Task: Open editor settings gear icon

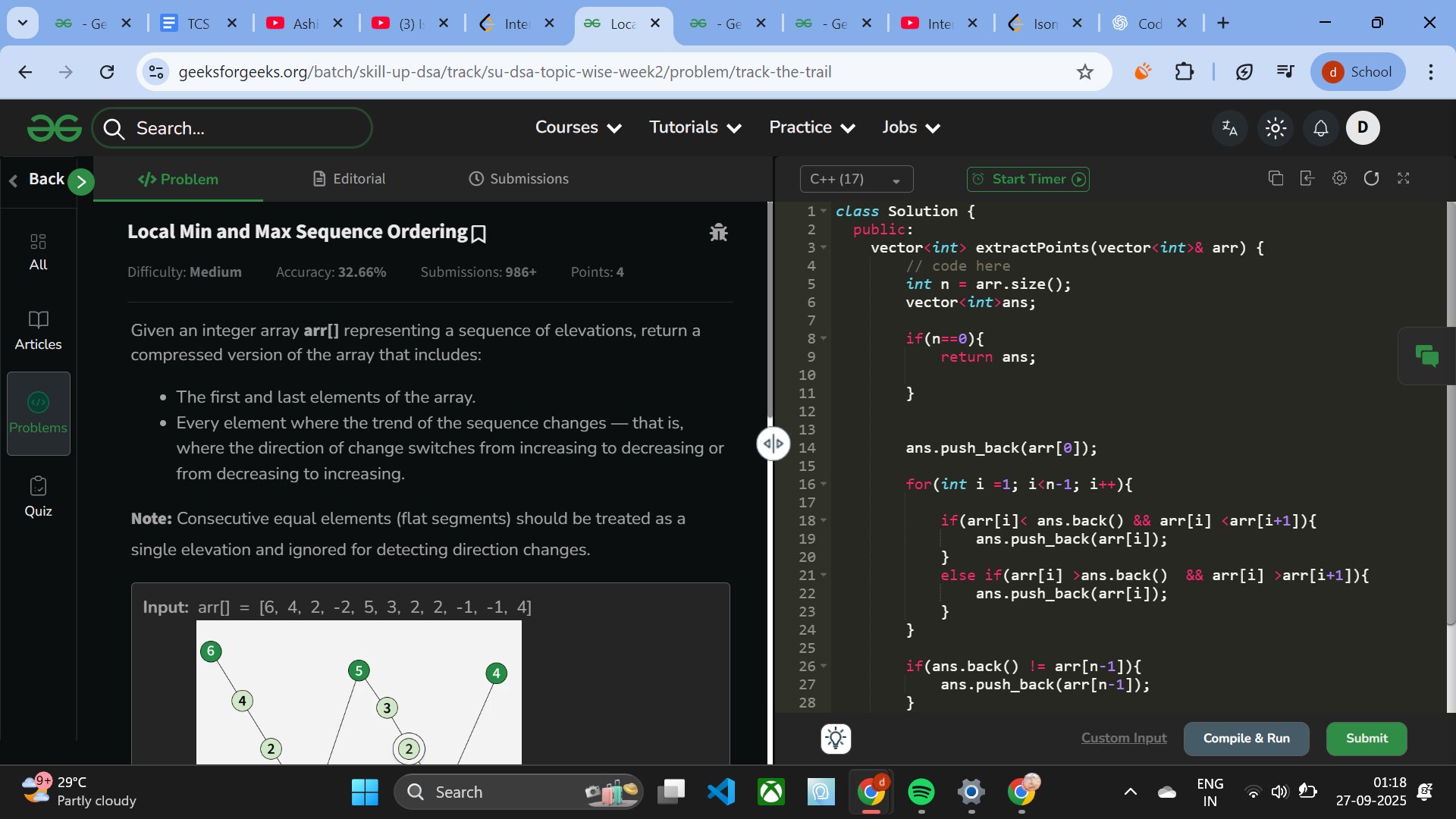Action: 1339,178
